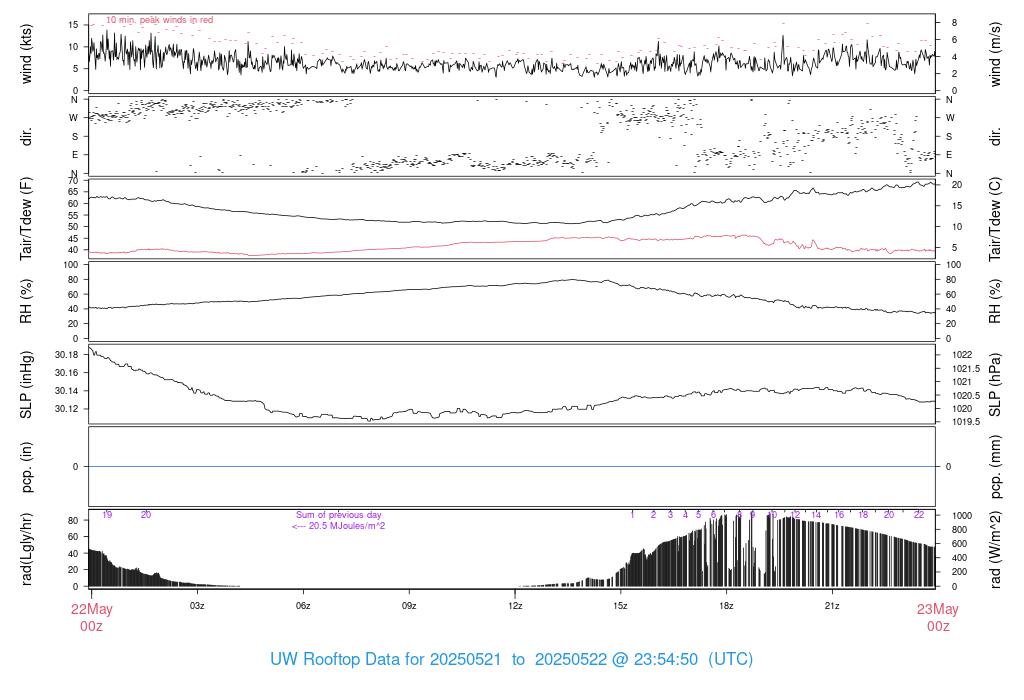This screenshot has width=1024, height=700.
Task: Select the 'pcp. (in)' axis label
Action: tap(26, 467)
